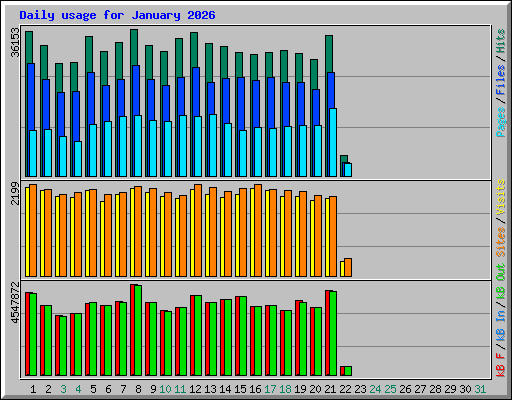Click the 2199 axis maximum value
The width and height of the screenshot is (512, 400).
[15, 193]
